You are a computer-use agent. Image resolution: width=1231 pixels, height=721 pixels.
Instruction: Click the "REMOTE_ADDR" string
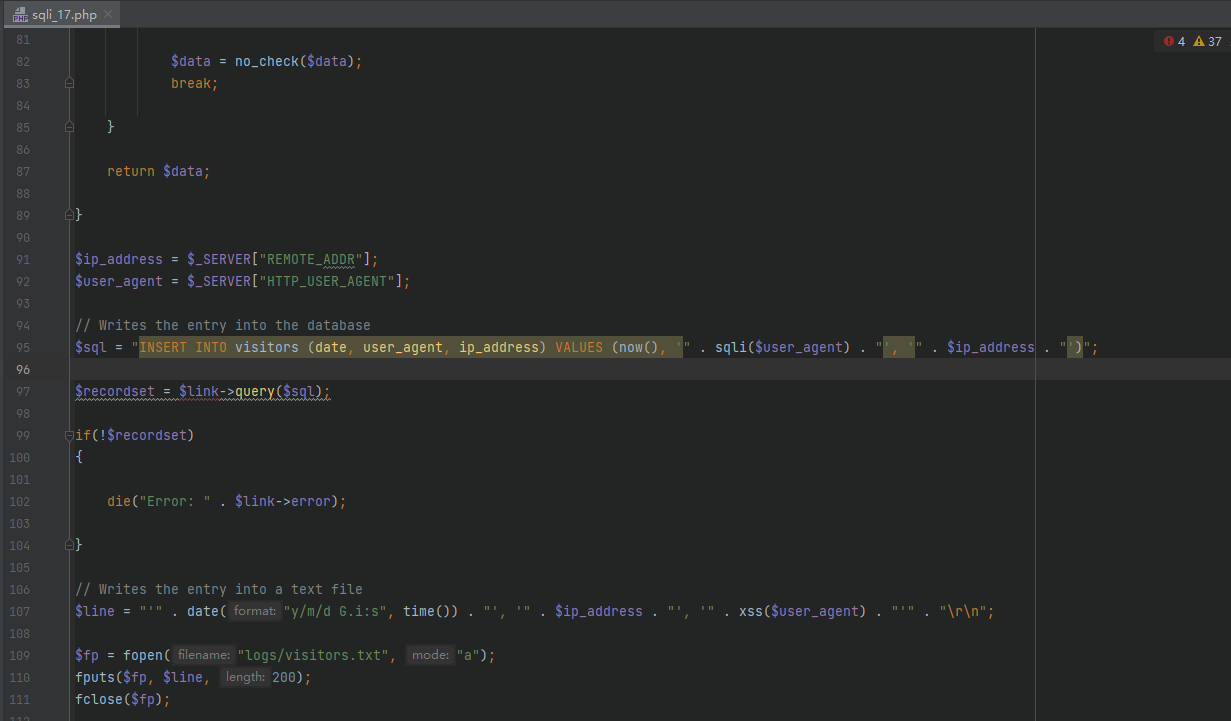[311, 260]
